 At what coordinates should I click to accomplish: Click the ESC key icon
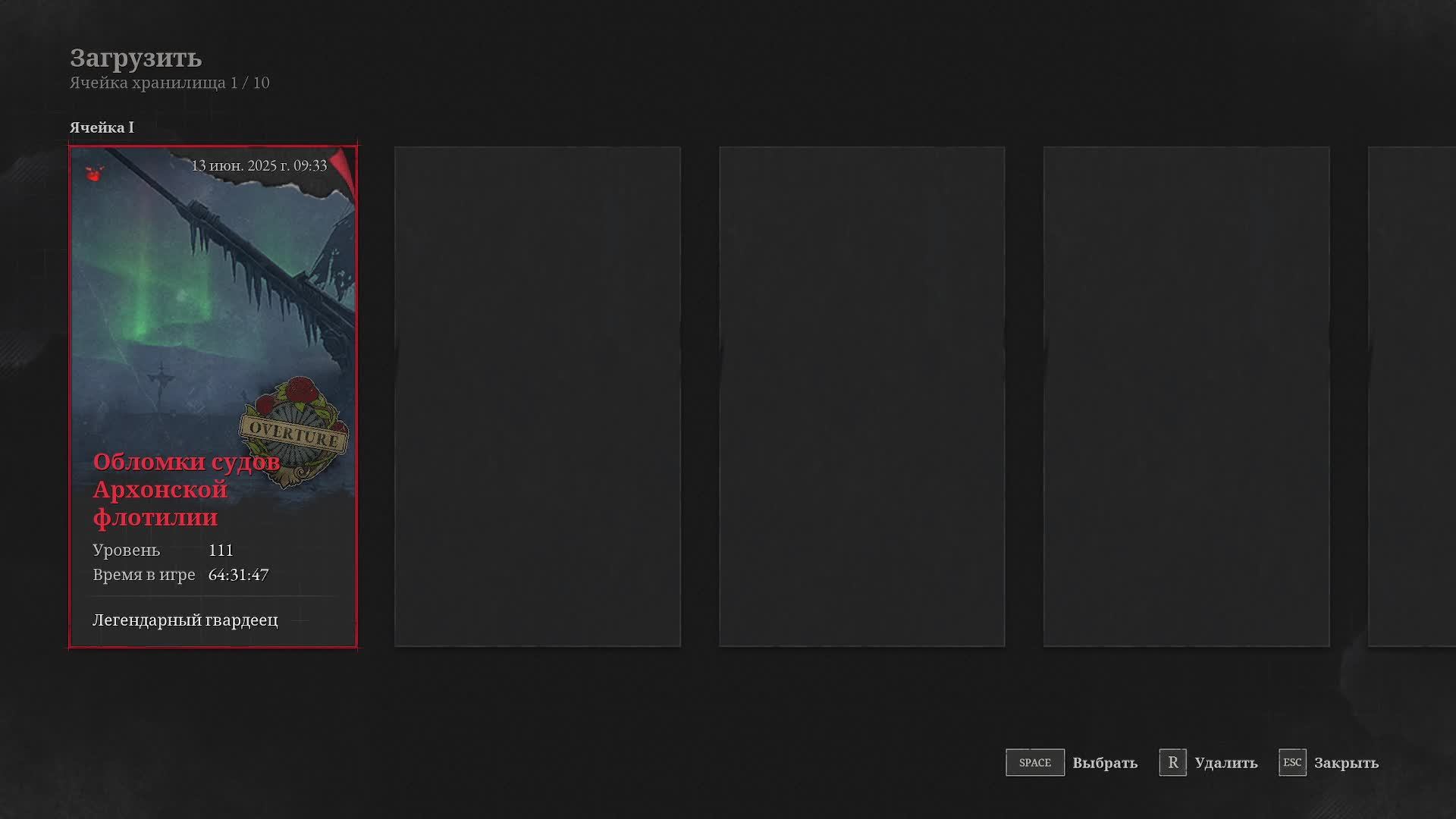[x=1292, y=762]
